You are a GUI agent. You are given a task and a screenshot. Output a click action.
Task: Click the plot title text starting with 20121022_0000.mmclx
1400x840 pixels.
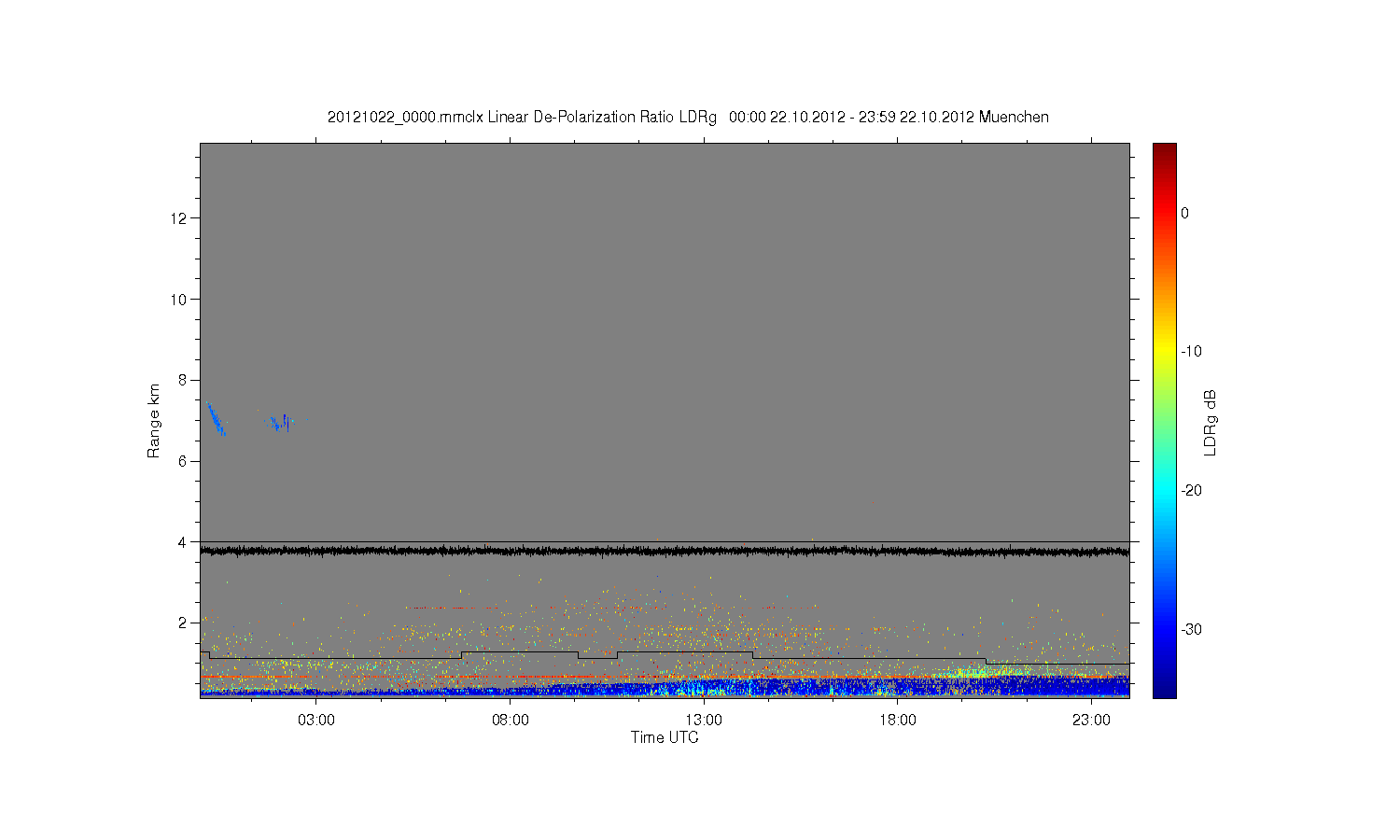688,118
